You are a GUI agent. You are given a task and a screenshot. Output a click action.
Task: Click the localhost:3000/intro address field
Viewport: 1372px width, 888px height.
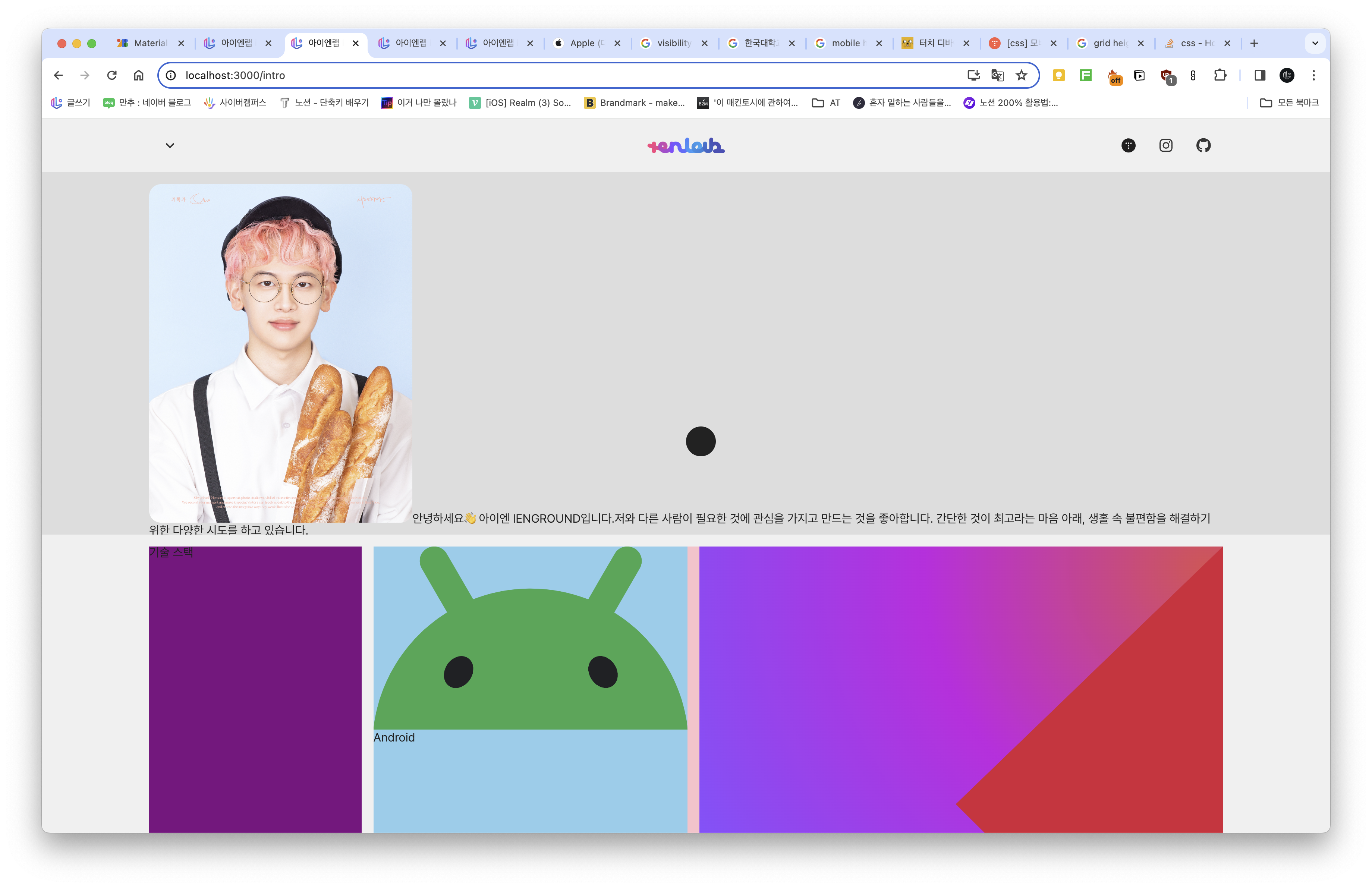pyautogui.click(x=519, y=75)
